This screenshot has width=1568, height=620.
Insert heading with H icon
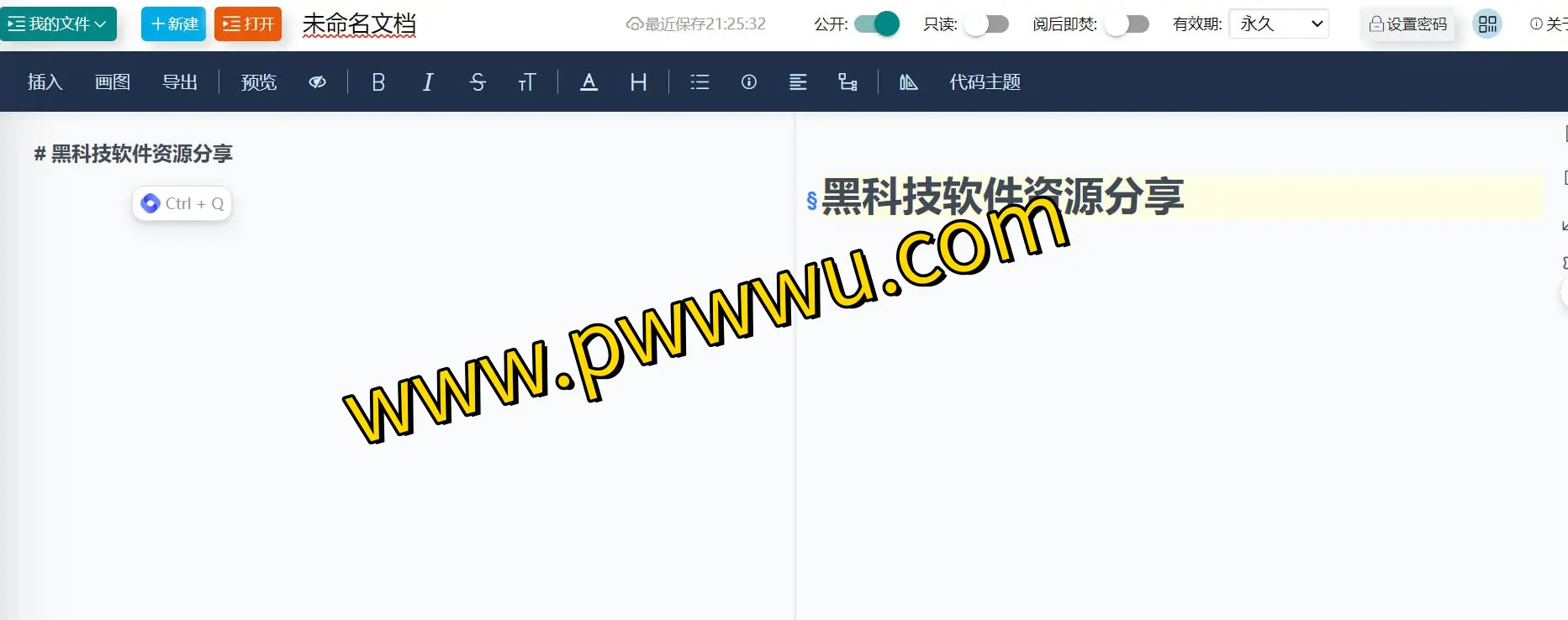(638, 82)
